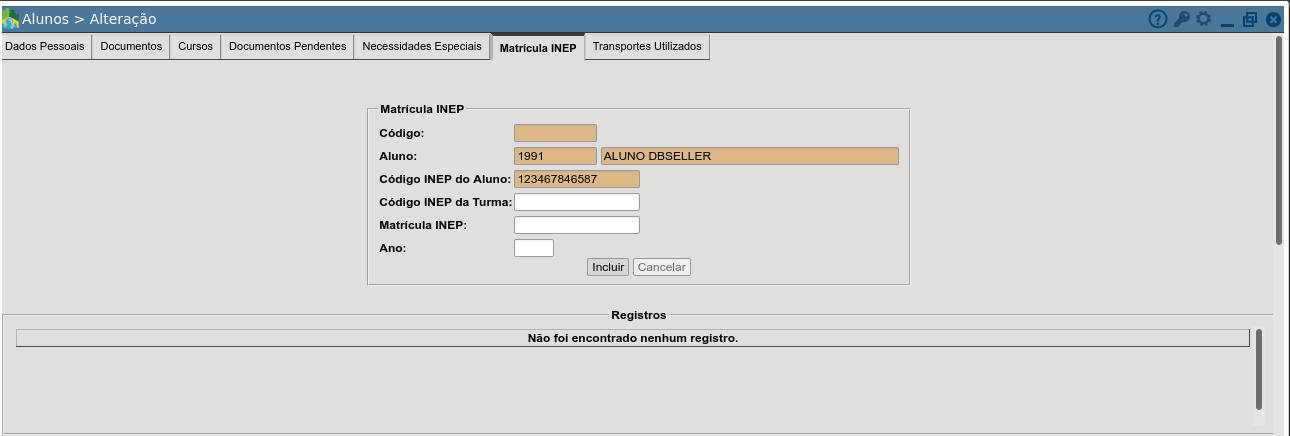Click into the Matrícula INEP input field

point(577,225)
